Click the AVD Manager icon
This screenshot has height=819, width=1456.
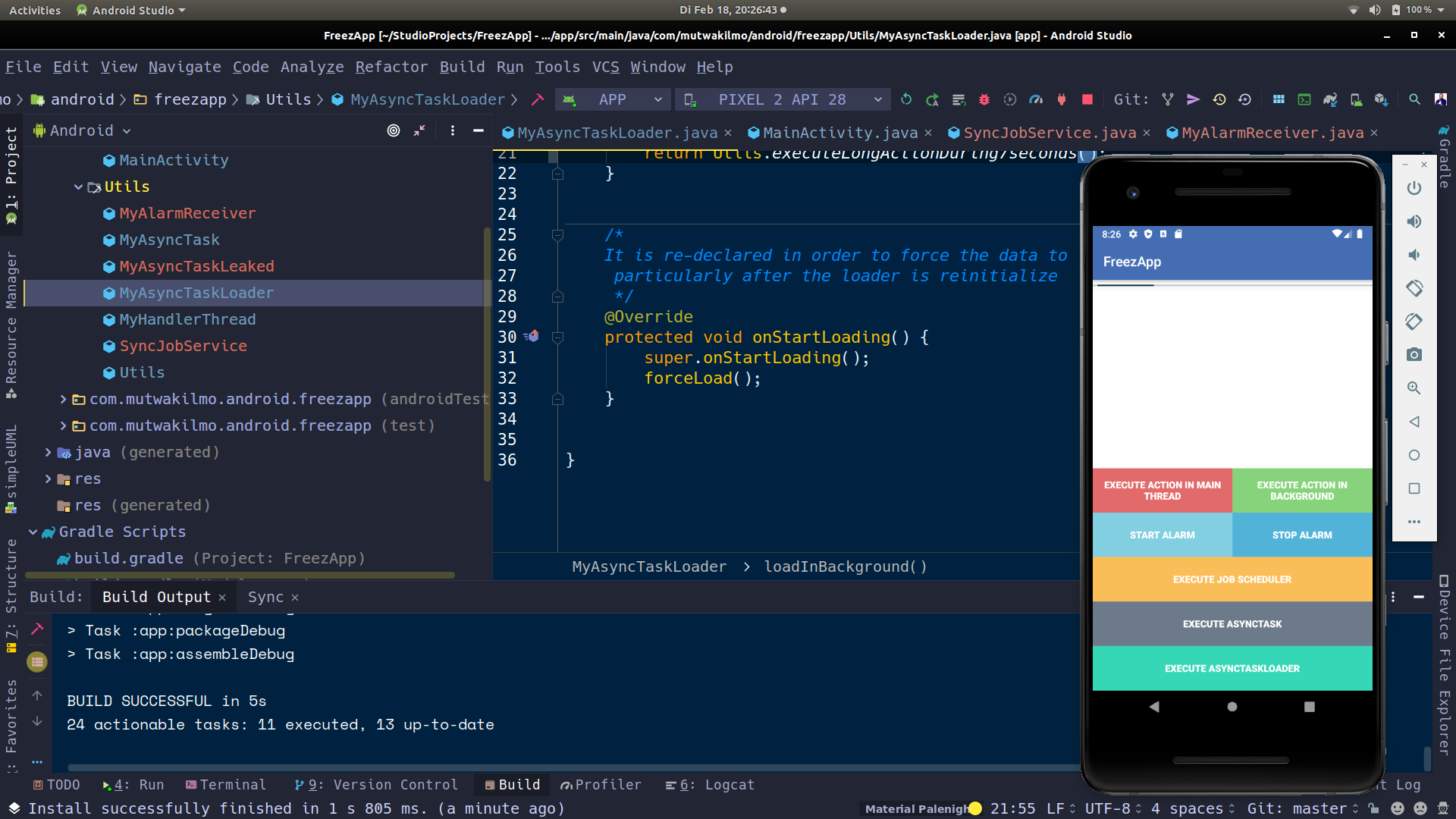(1356, 99)
